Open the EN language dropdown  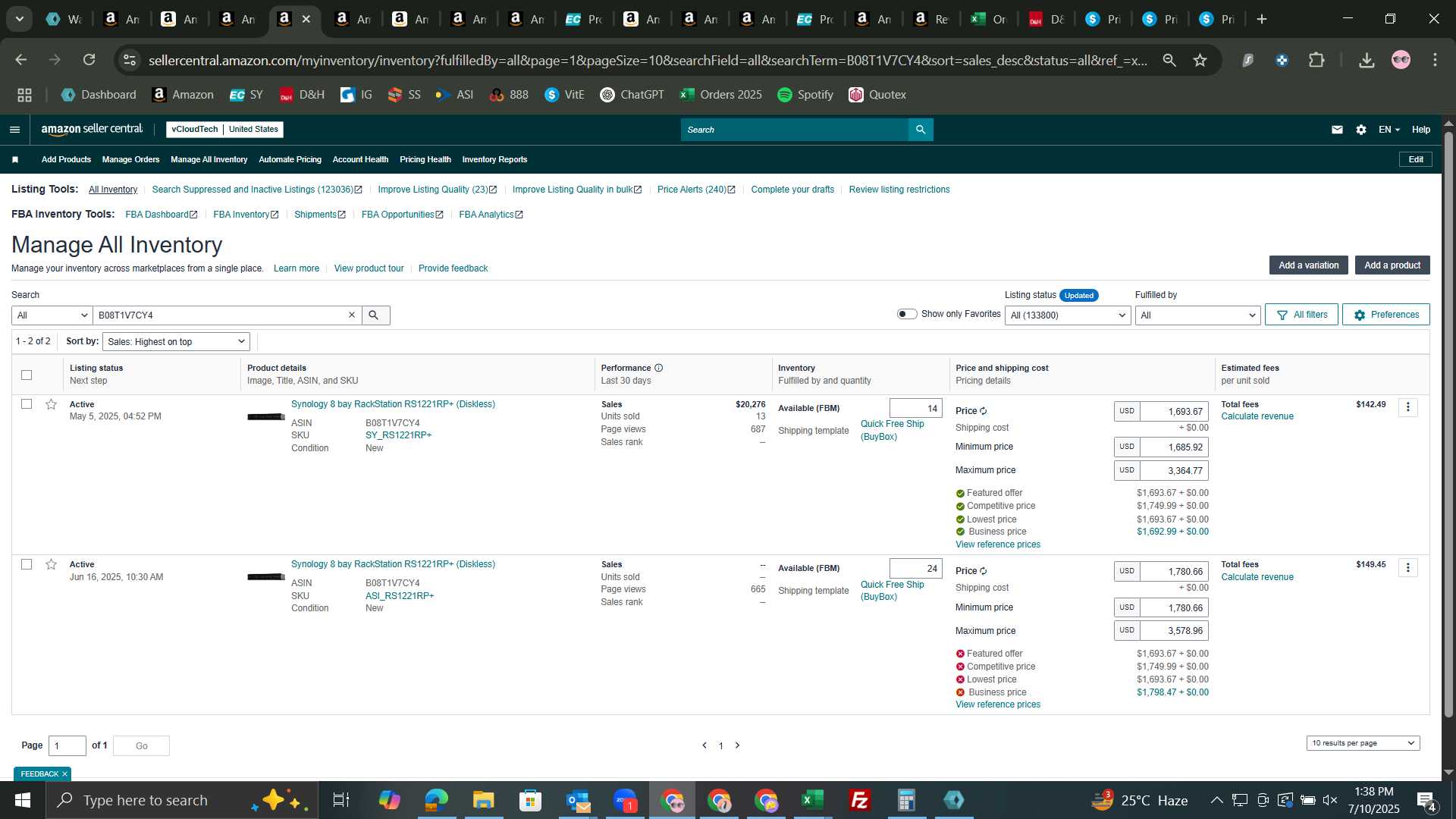[1389, 130]
